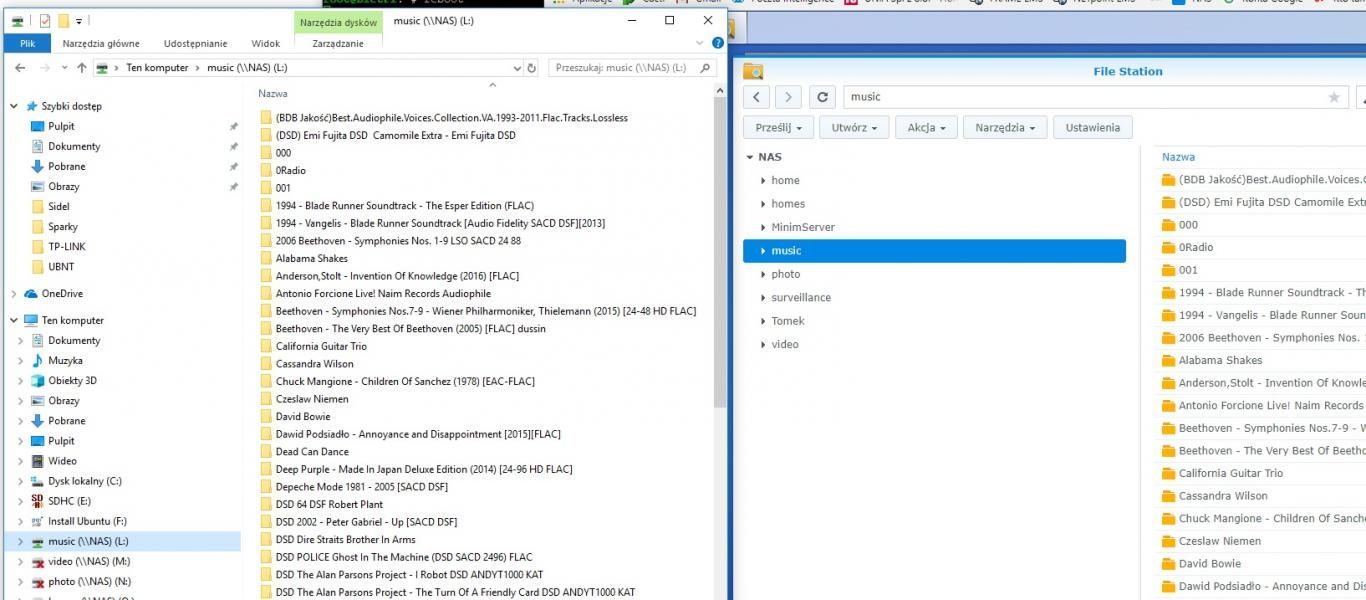Screen dimensions: 1366x600
Task: Click New folder icon in Explorer title bar
Action: click(x=63, y=20)
